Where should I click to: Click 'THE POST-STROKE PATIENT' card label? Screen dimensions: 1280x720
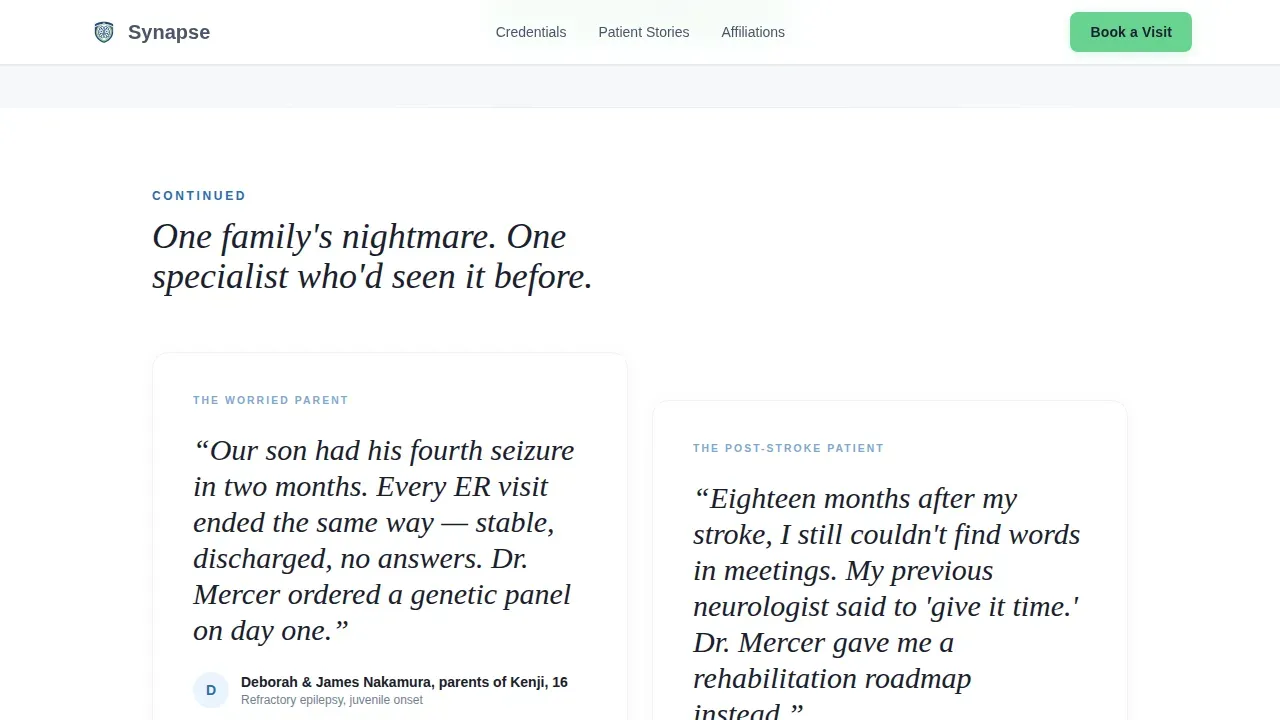click(789, 448)
